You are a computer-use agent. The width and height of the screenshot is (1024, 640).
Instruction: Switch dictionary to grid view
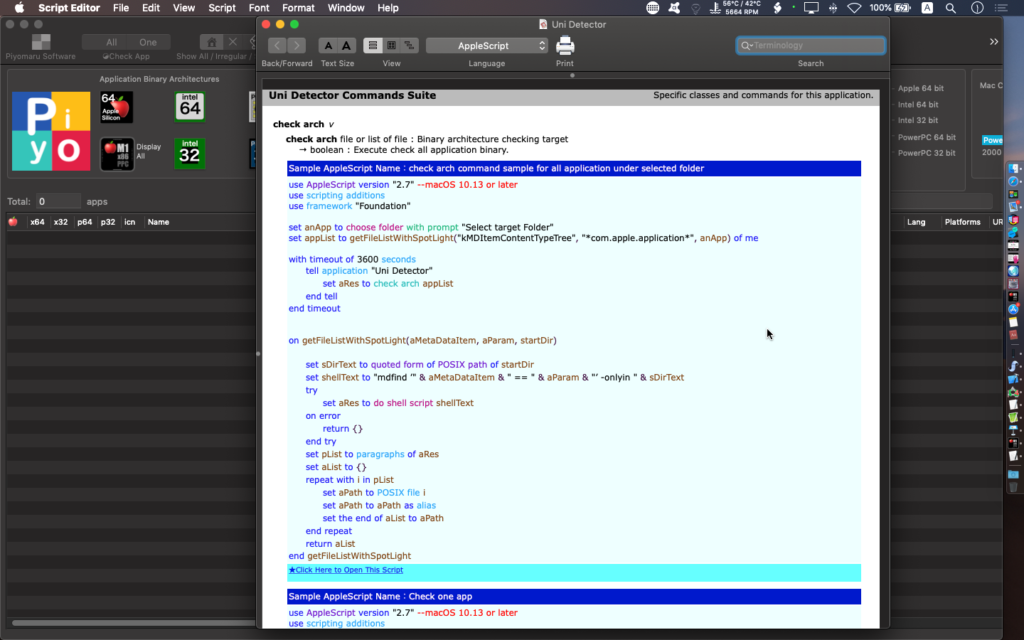coord(391,45)
